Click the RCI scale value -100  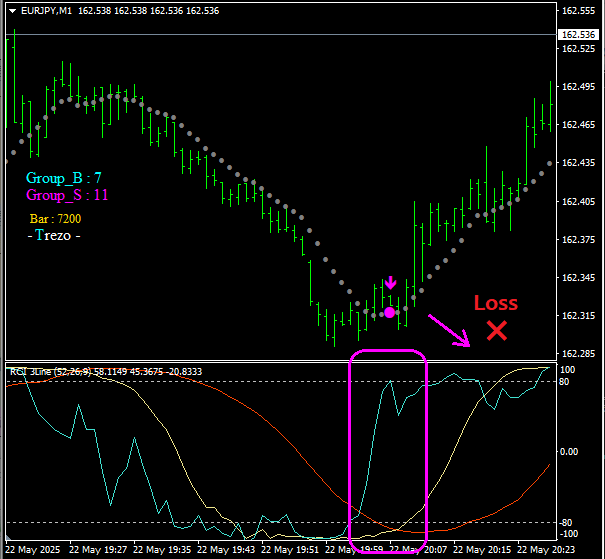coord(568,534)
